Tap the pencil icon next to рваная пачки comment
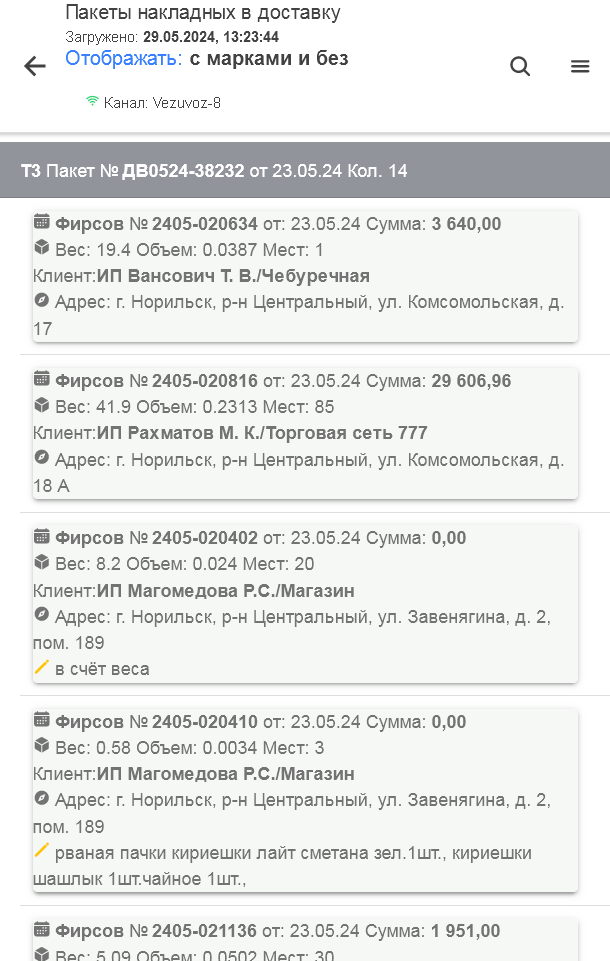 (x=42, y=849)
